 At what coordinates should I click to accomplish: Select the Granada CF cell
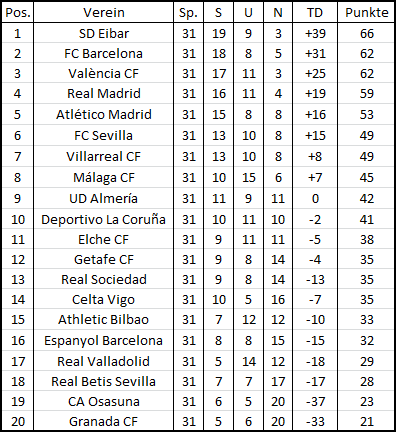[104, 421]
